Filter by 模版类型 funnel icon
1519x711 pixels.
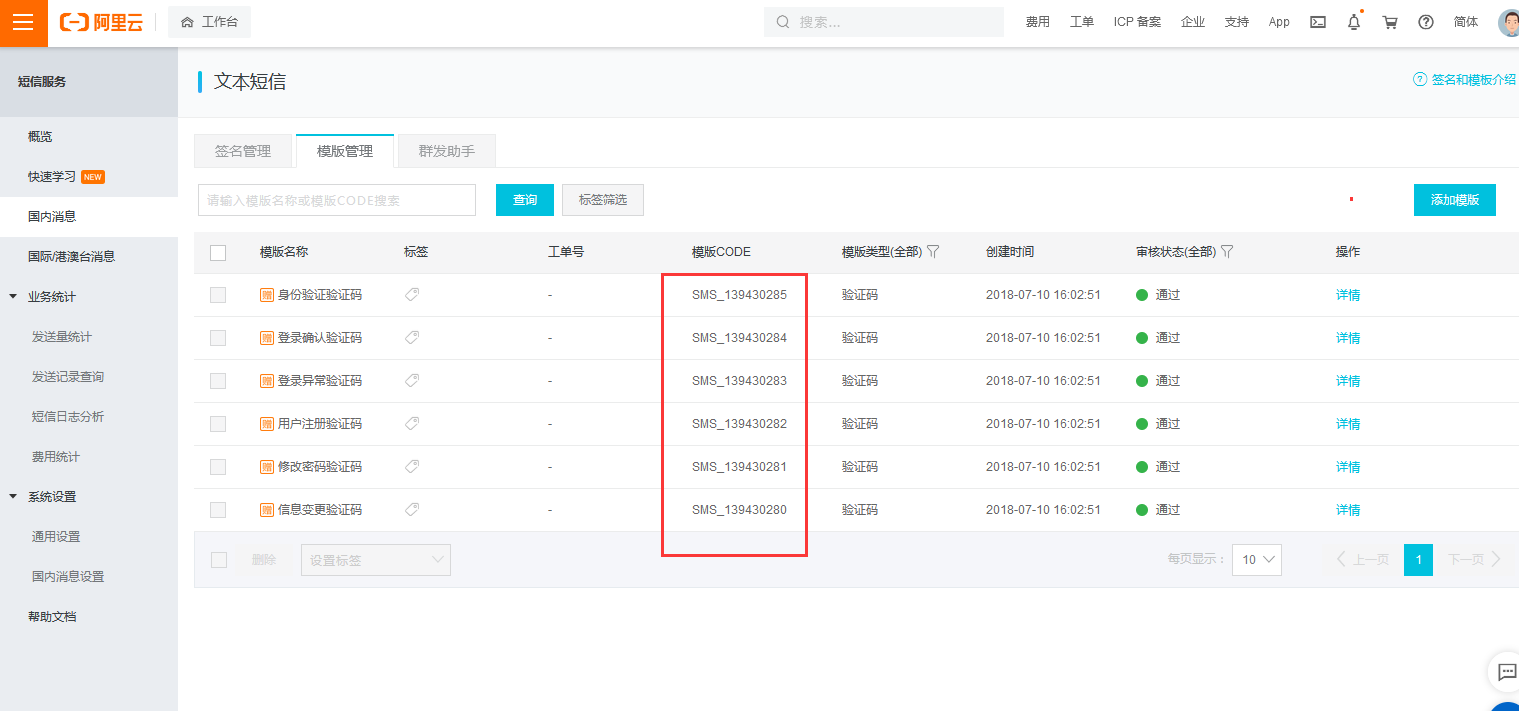933,252
